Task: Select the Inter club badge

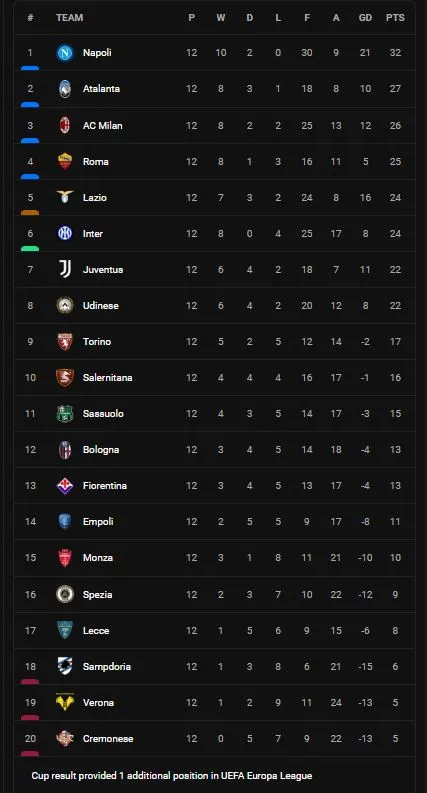Action: (x=65, y=233)
